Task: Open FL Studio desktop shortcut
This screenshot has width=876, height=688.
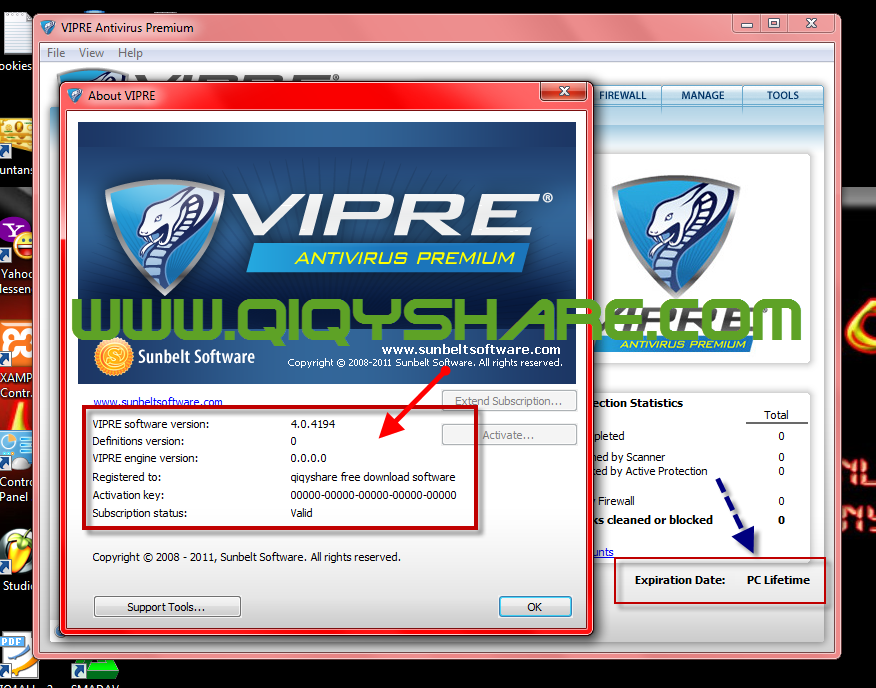Action: [16, 553]
